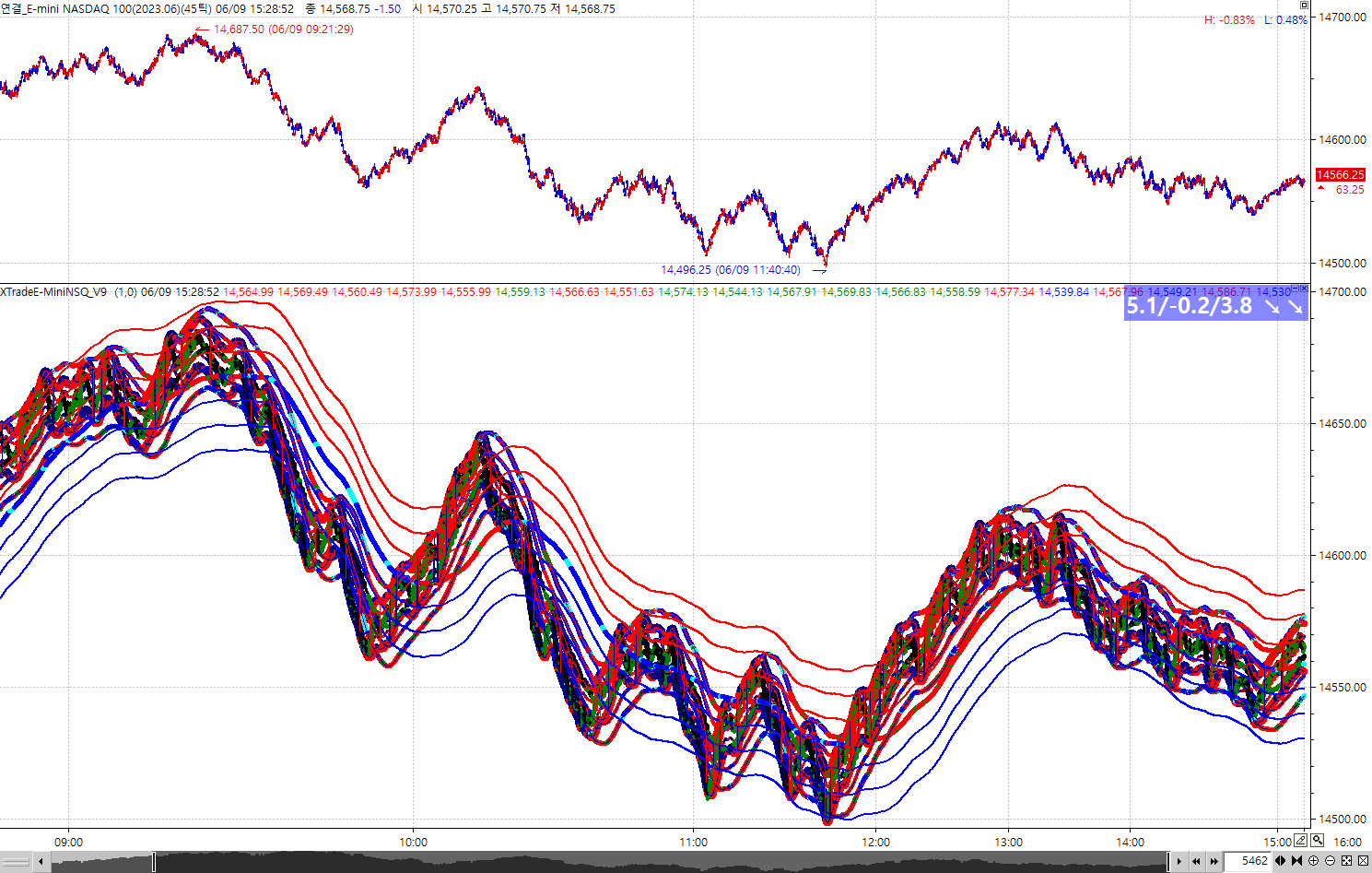Click the high label 14,687.50 (06/09 09:21:29)
1372x873 pixels.
pyautogui.click(x=283, y=29)
